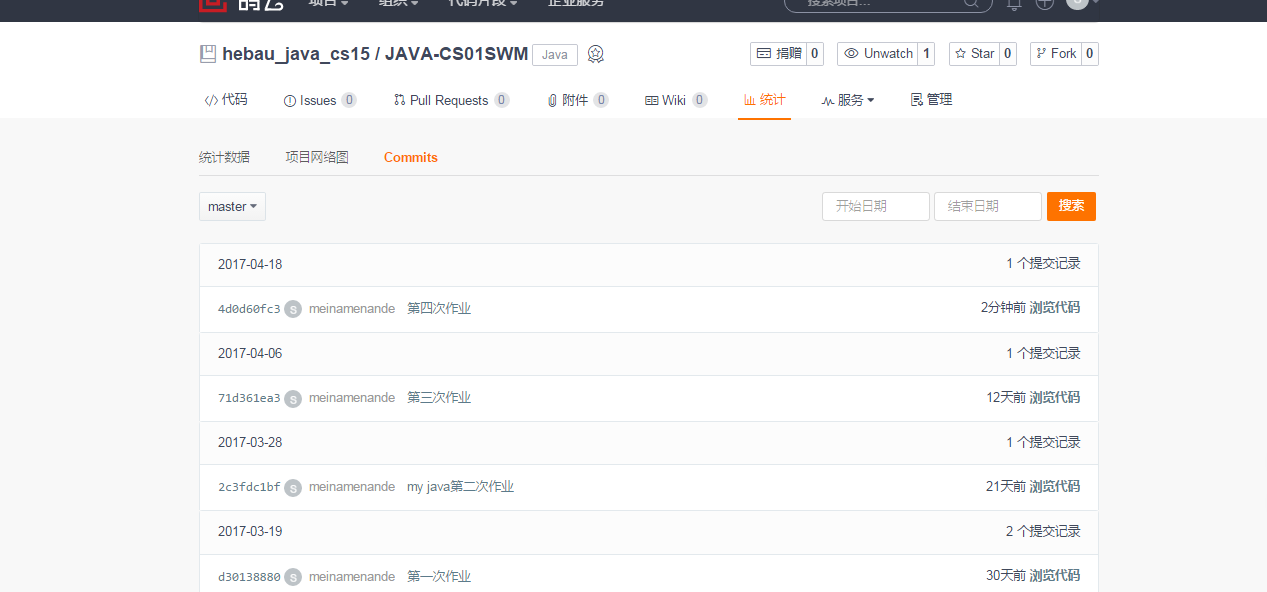The height and width of the screenshot is (592, 1267).
Task: Click the 2分钟前 timestamp
Action: click(1003, 308)
